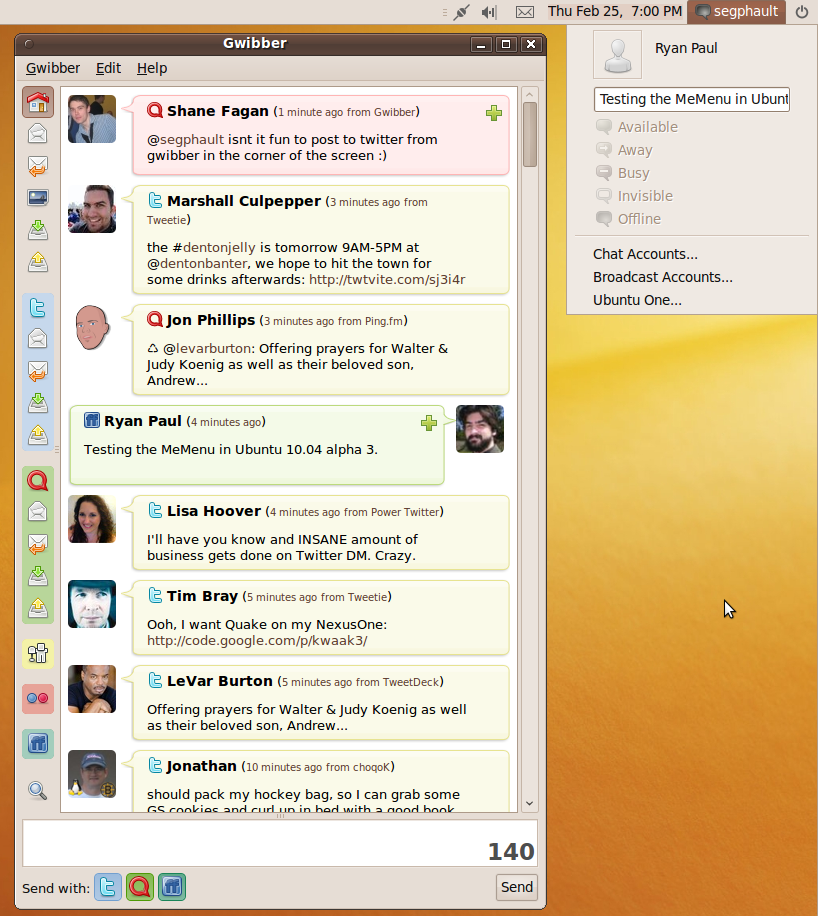The width and height of the screenshot is (818, 916).
Task: Select the Facebook account icon in sidebar
Action: point(38,744)
